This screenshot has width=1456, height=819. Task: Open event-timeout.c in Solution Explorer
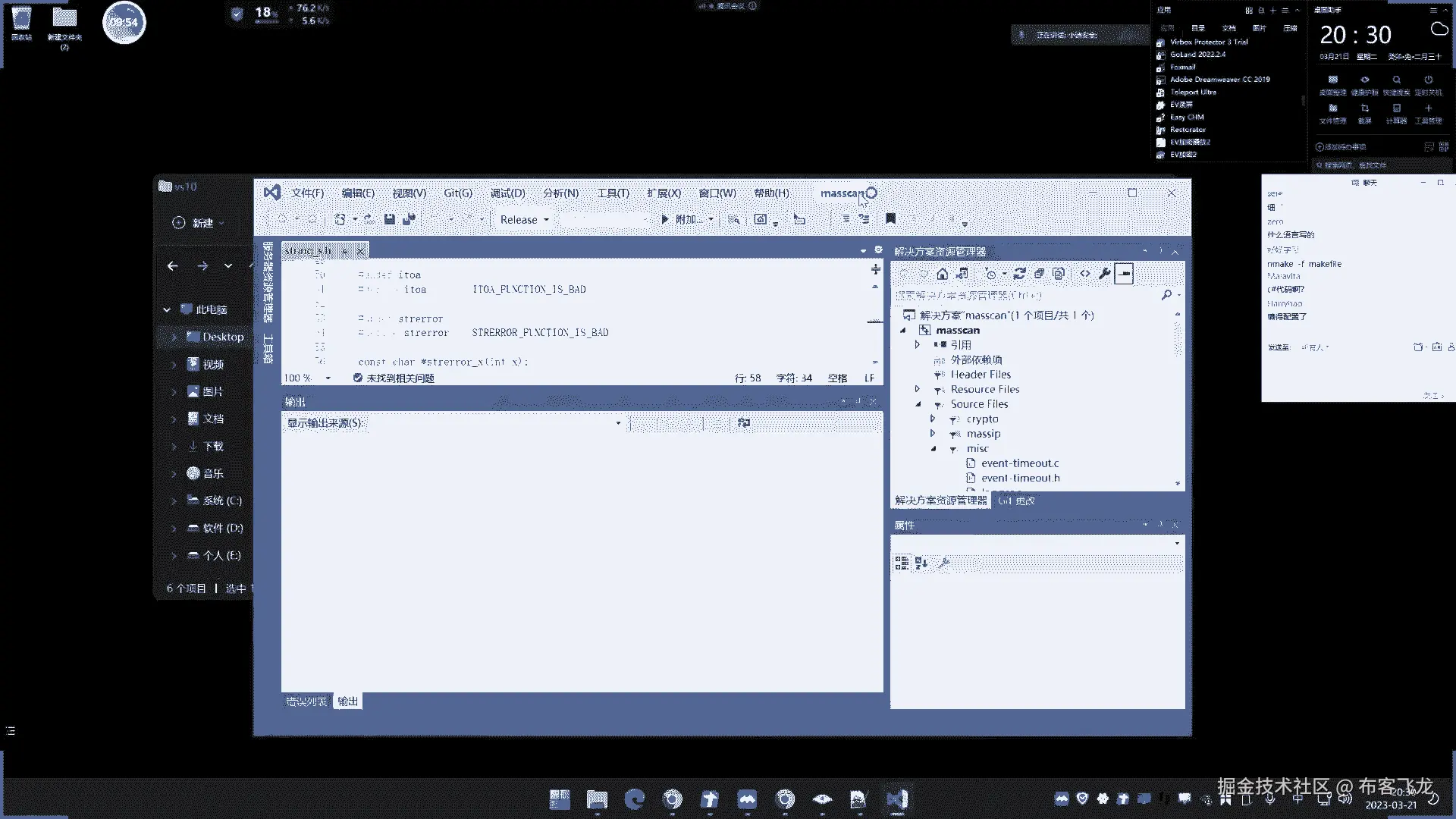[1019, 463]
